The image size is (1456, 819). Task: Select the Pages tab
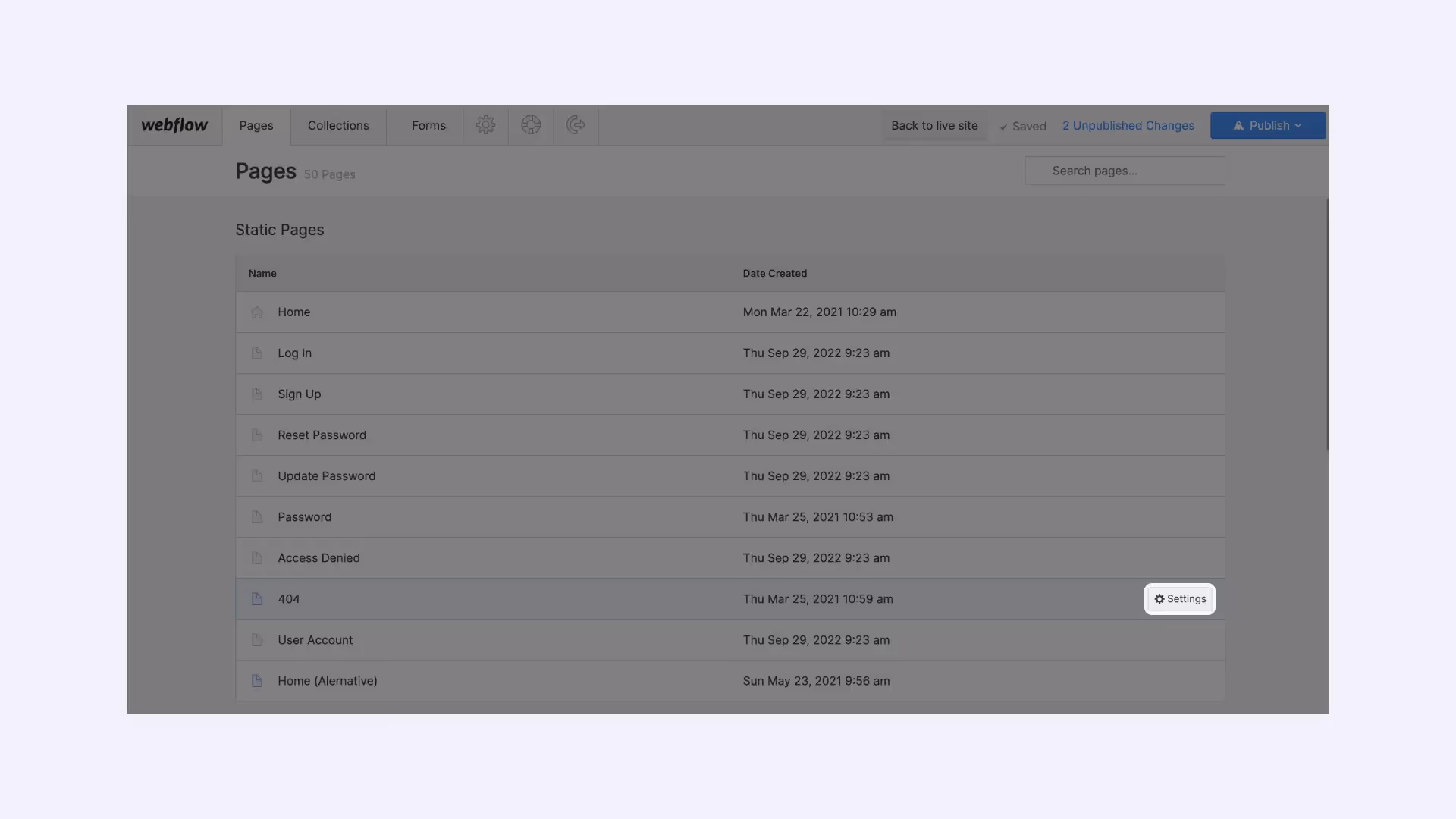pos(256,126)
